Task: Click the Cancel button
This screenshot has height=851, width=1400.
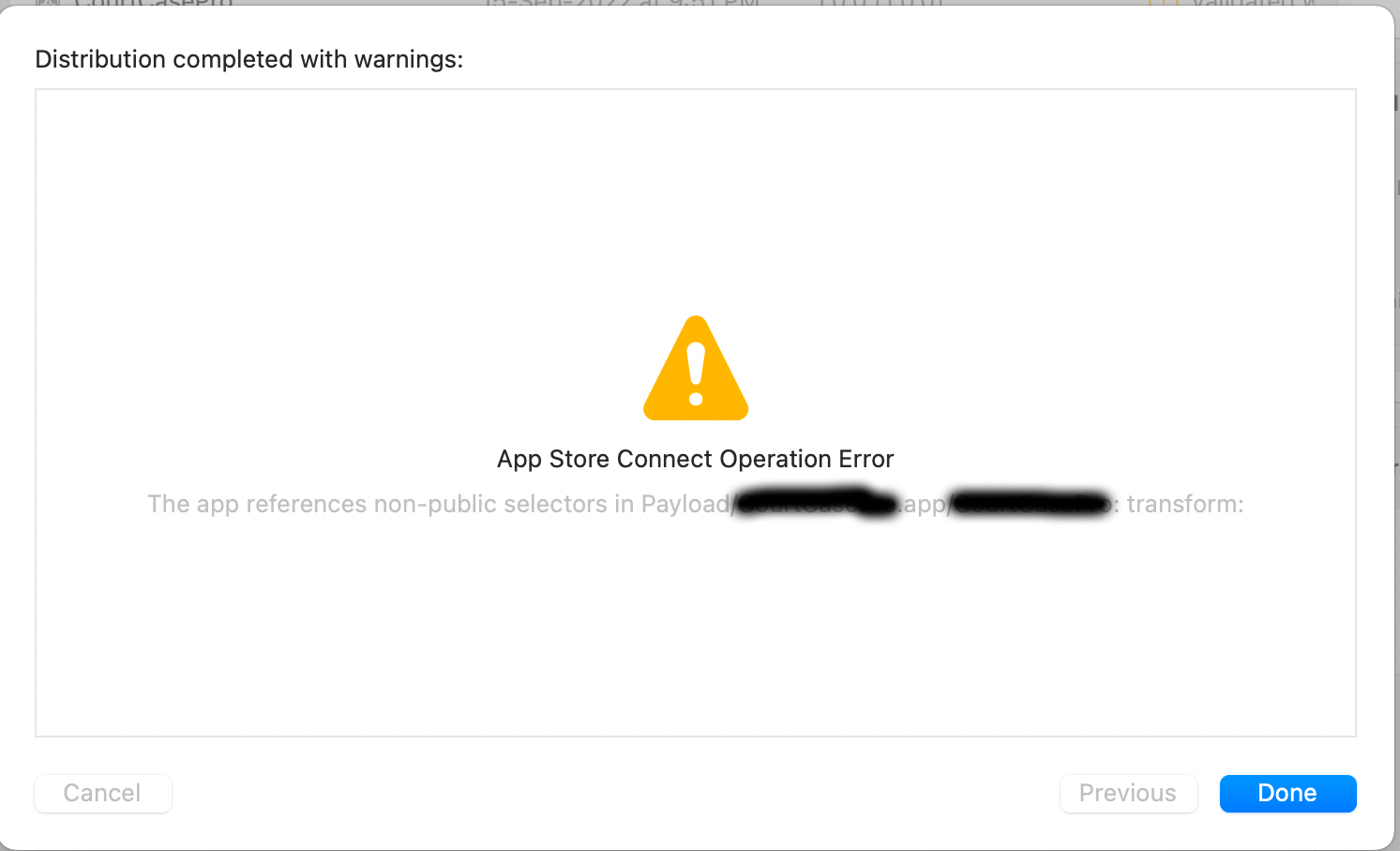Action: (102, 794)
